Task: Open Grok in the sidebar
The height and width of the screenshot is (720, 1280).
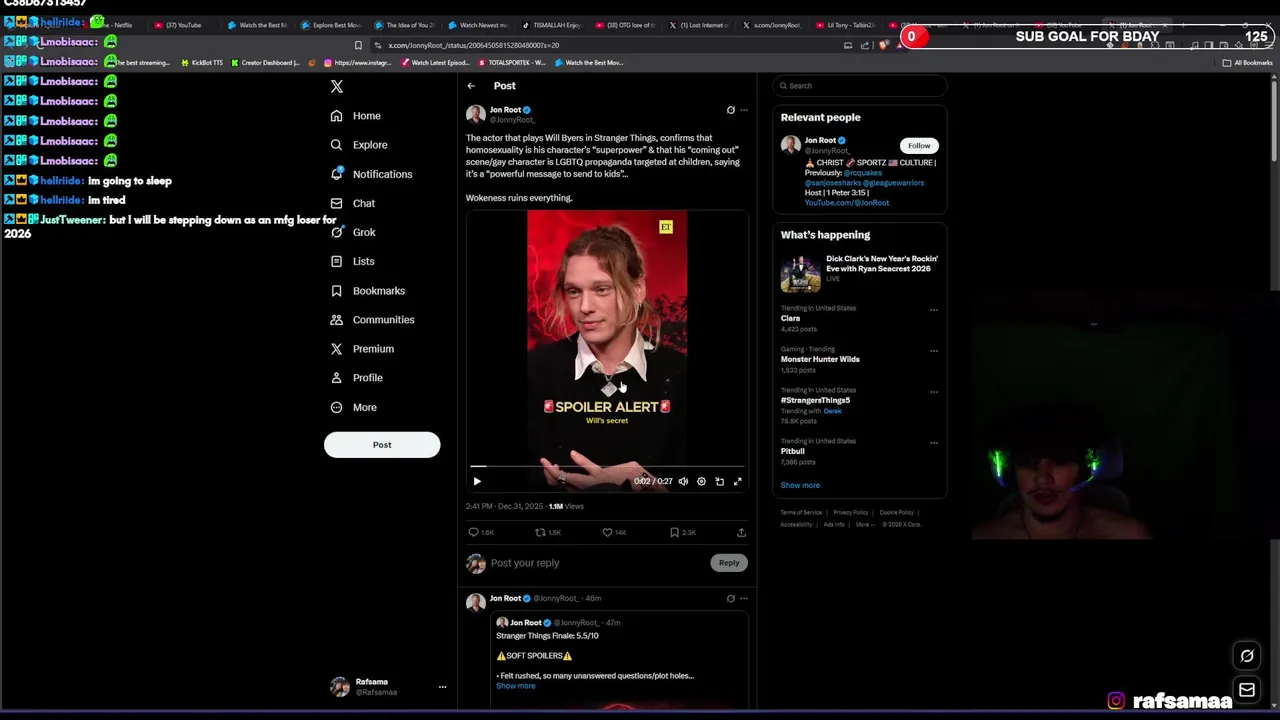Action: tap(353, 232)
